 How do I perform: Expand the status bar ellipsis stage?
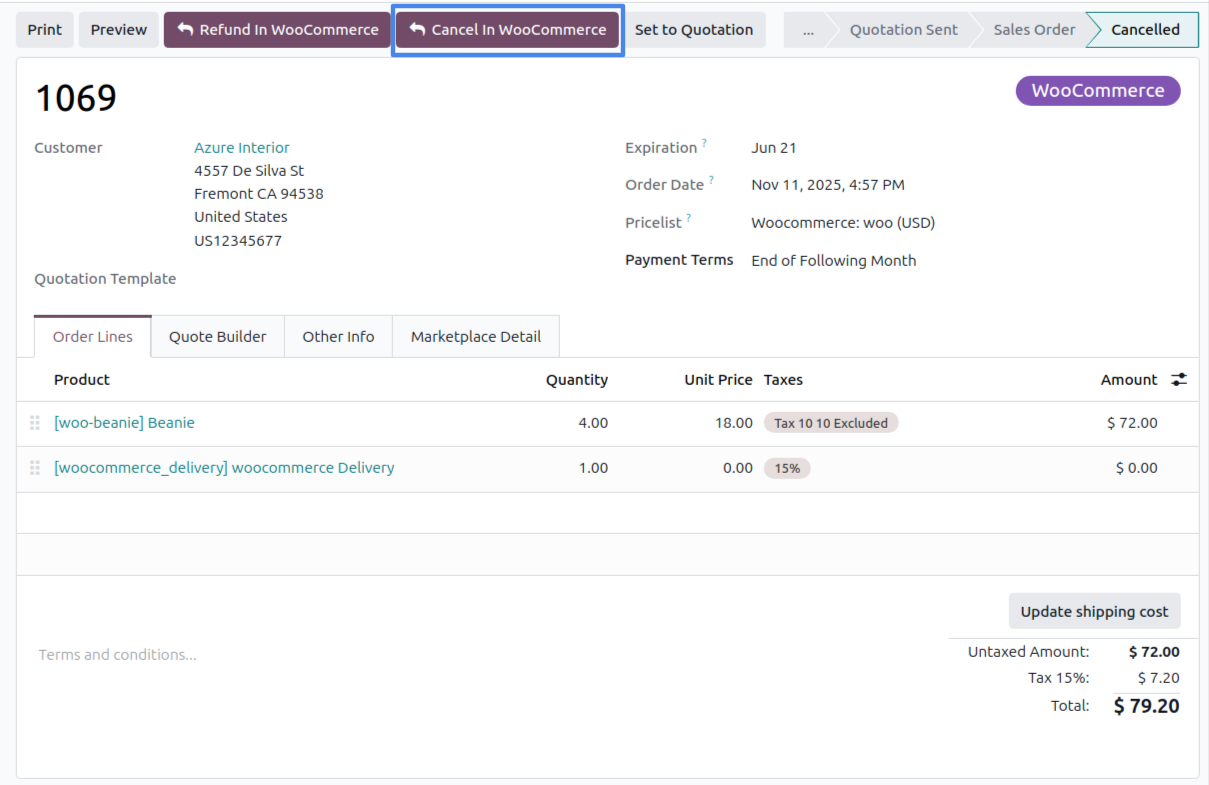[808, 30]
